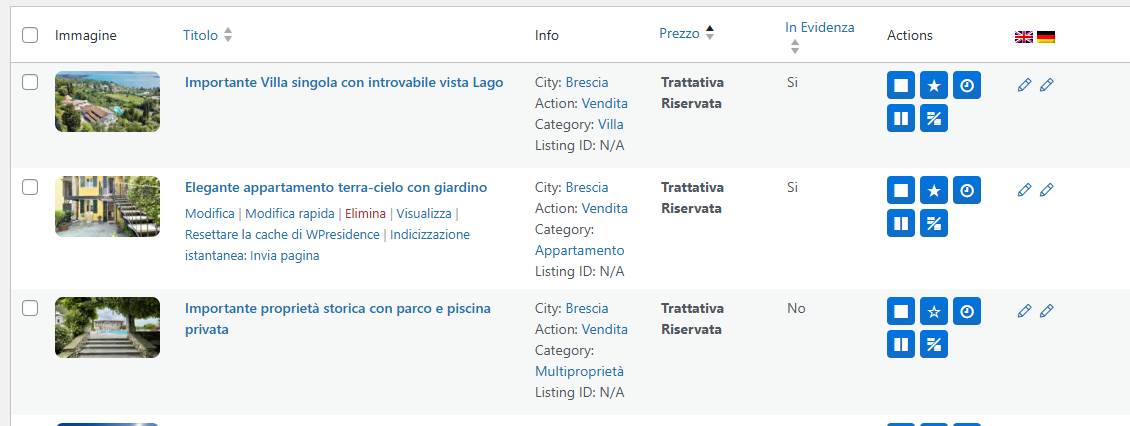Image resolution: width=1130 pixels, height=426 pixels.
Task: Click the percent icon on the Elegante appartamento row
Action: (x=934, y=223)
